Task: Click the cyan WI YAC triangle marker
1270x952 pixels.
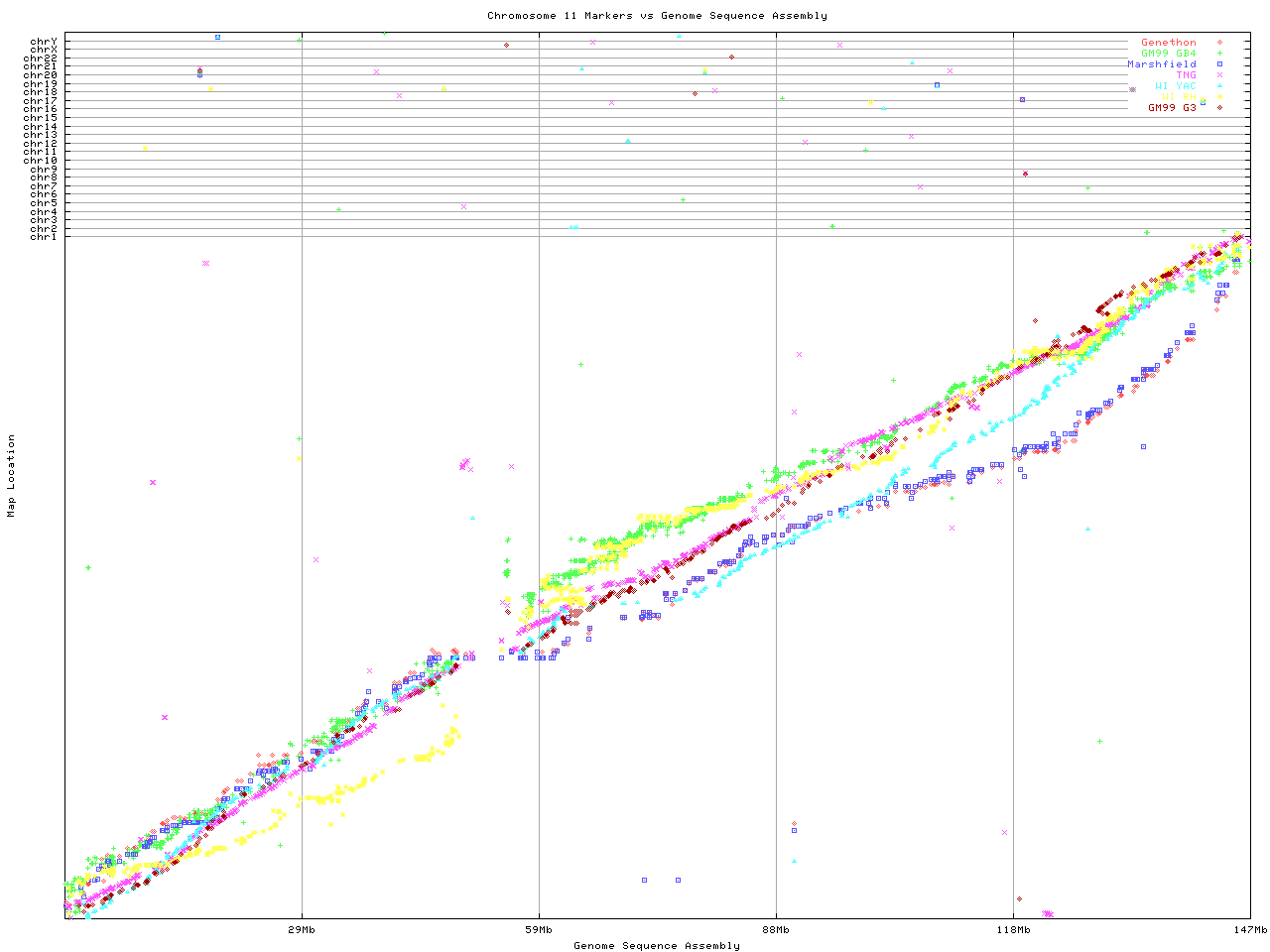Action: tap(1219, 86)
